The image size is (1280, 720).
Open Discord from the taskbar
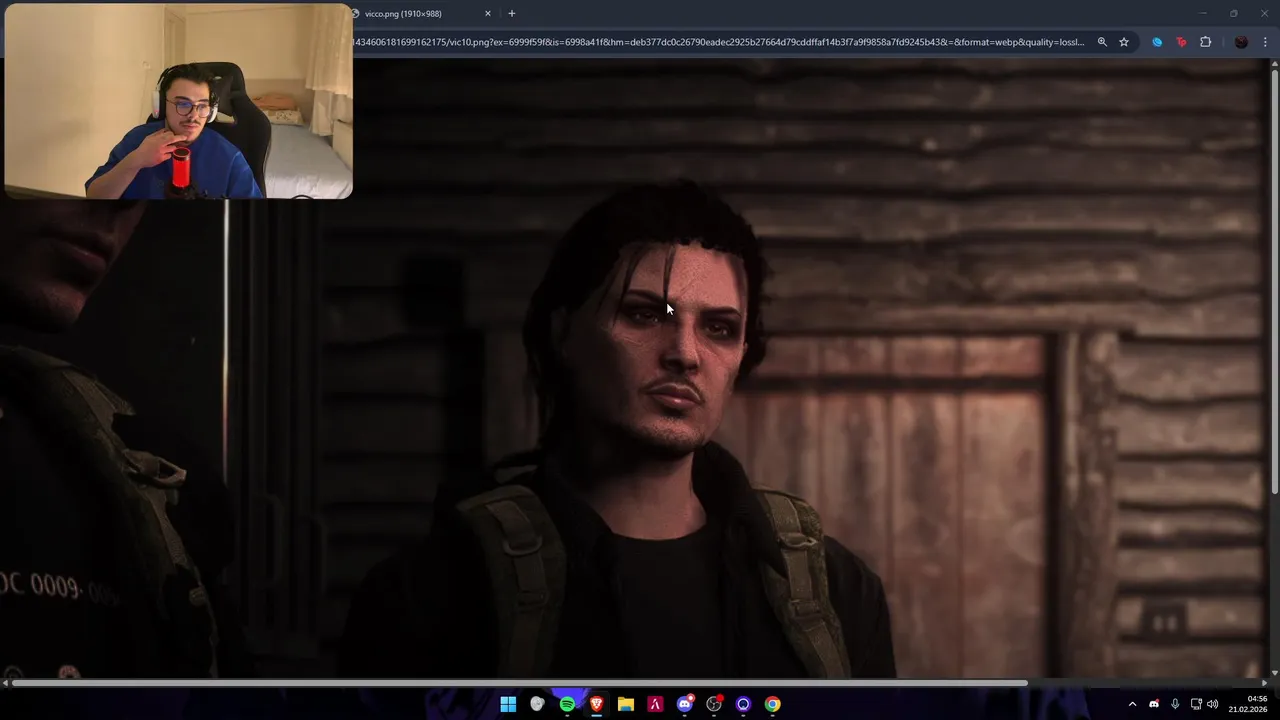(685, 704)
